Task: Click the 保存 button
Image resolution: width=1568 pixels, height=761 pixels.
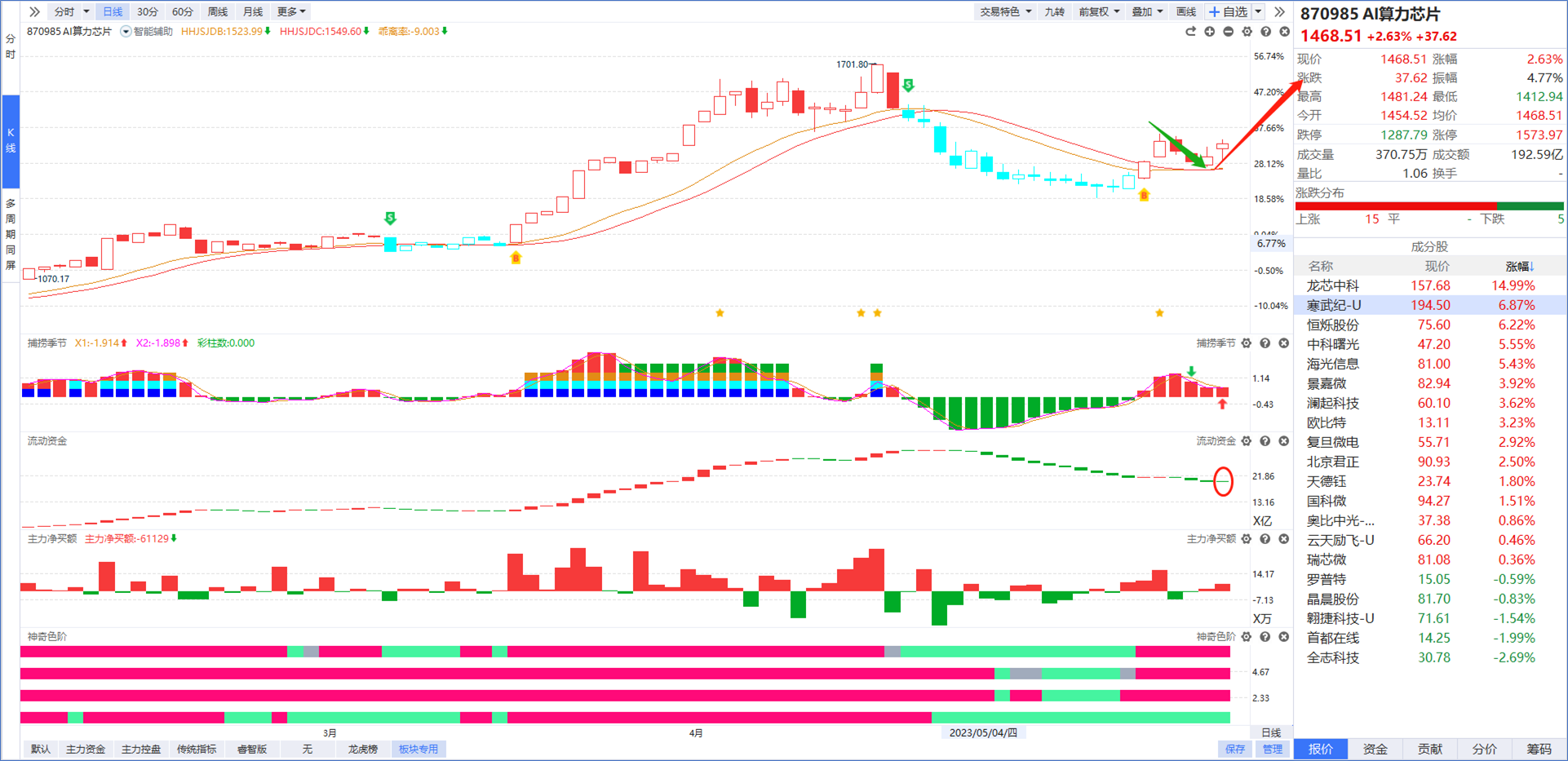Action: coord(1235,749)
